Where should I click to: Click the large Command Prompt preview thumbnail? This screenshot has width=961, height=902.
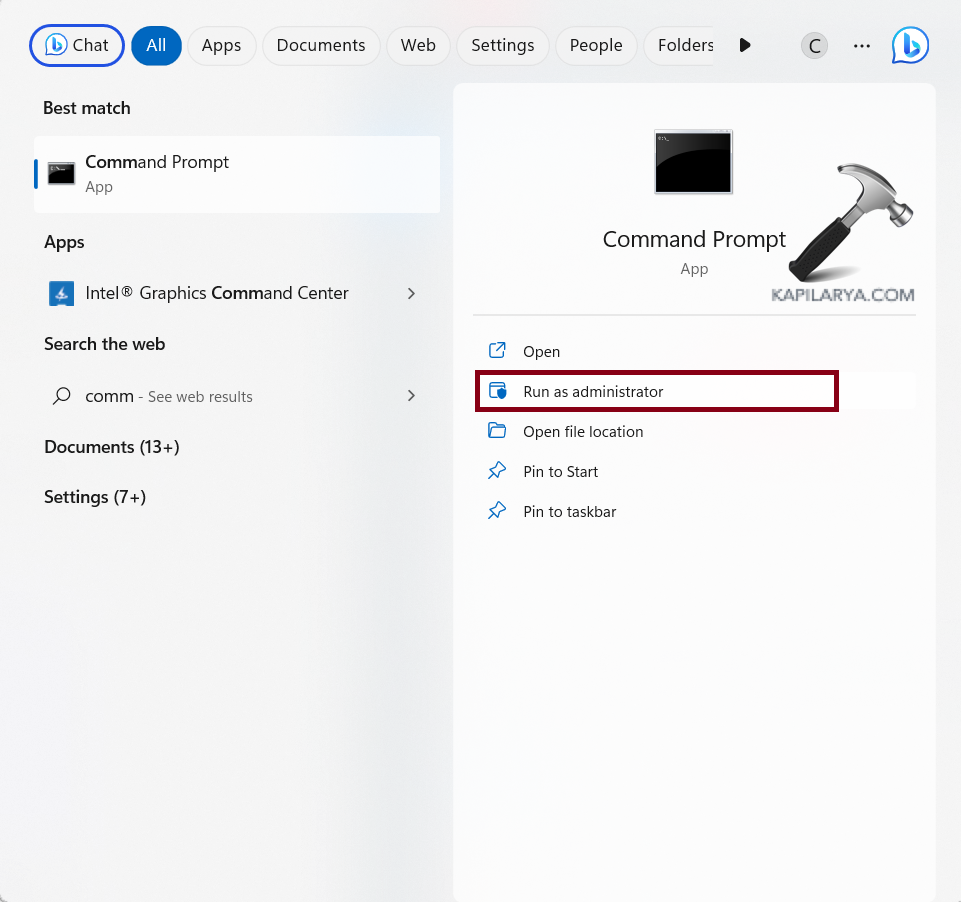[x=693, y=162]
